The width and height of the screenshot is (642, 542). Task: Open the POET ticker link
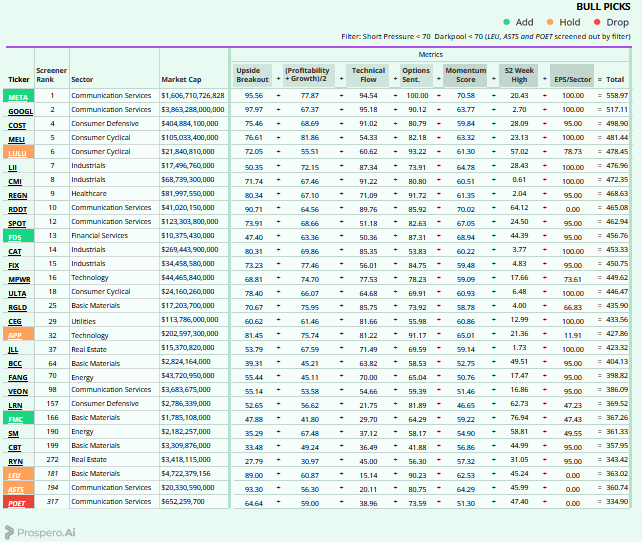17,504
